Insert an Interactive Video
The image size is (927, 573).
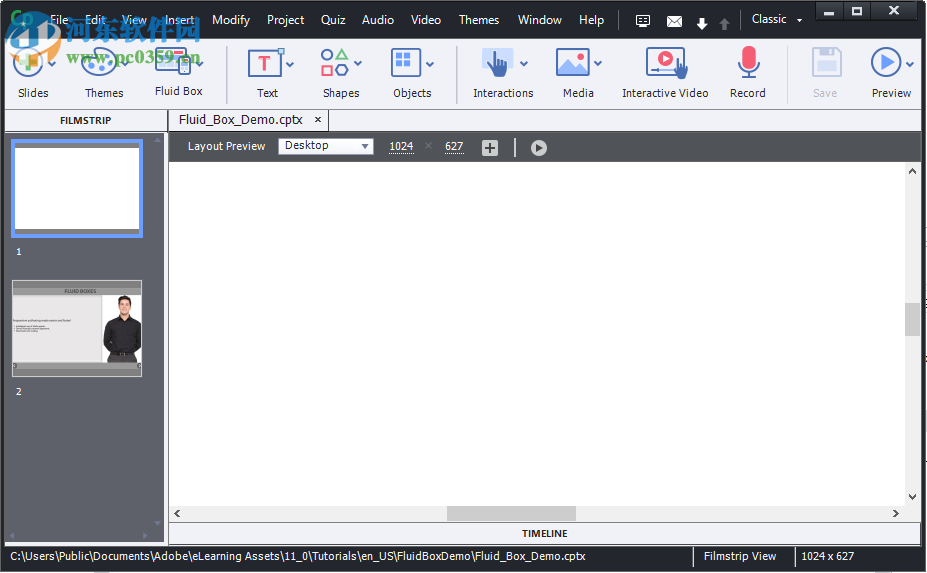(x=666, y=63)
